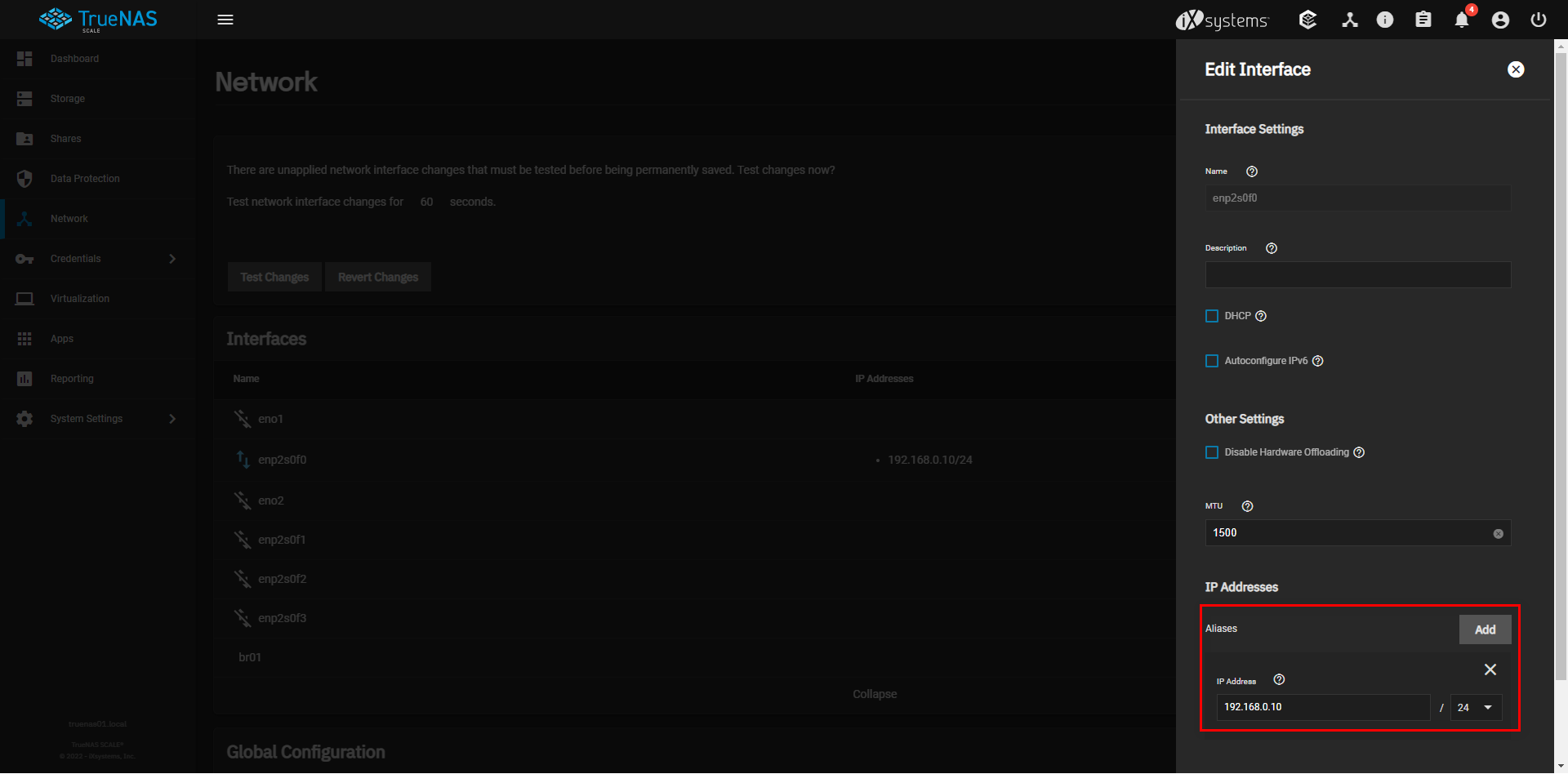Open the network status icon in top bar
This screenshot has height=774, width=1568.
click(x=1349, y=20)
